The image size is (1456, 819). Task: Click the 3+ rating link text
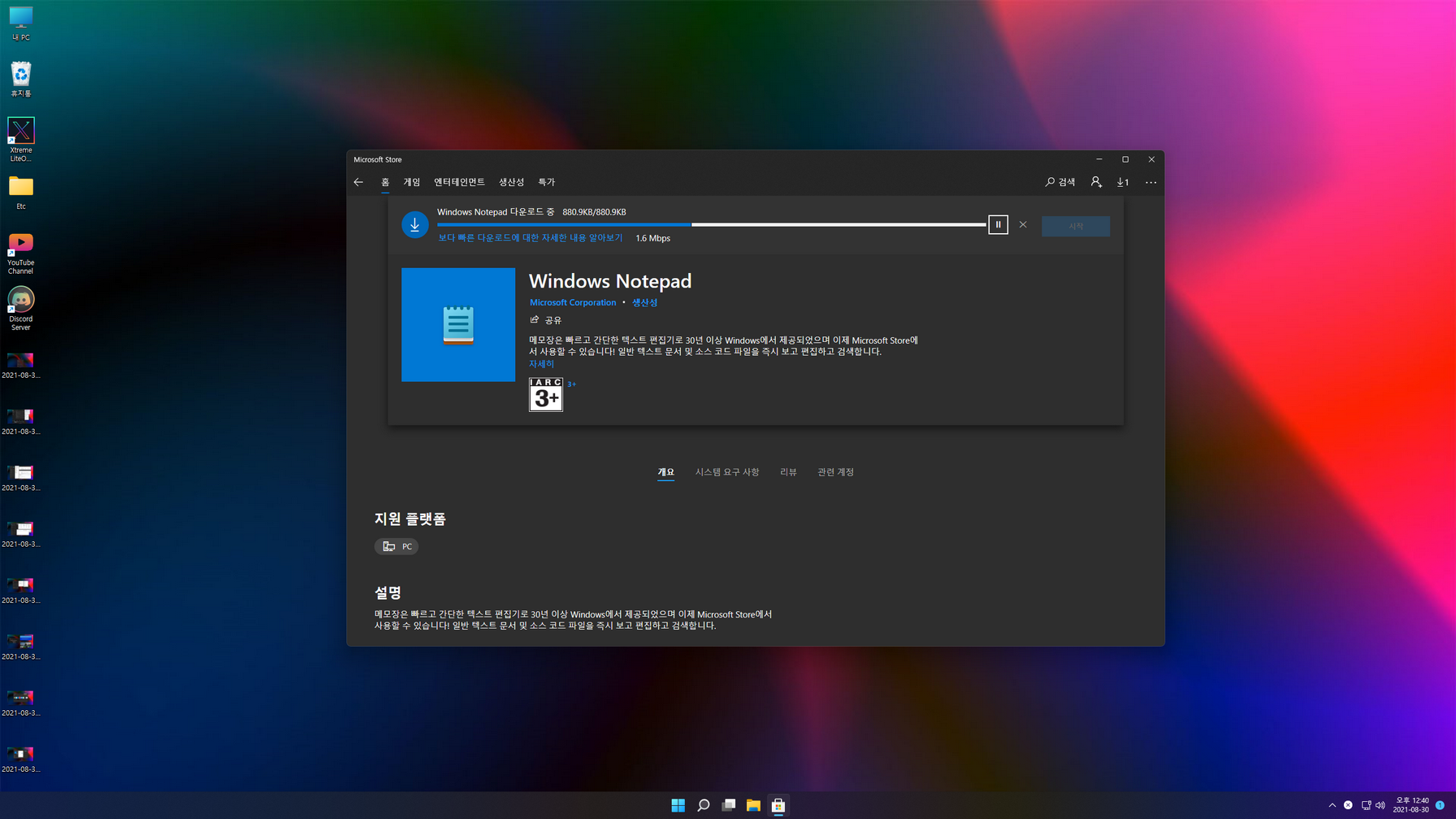(x=572, y=384)
